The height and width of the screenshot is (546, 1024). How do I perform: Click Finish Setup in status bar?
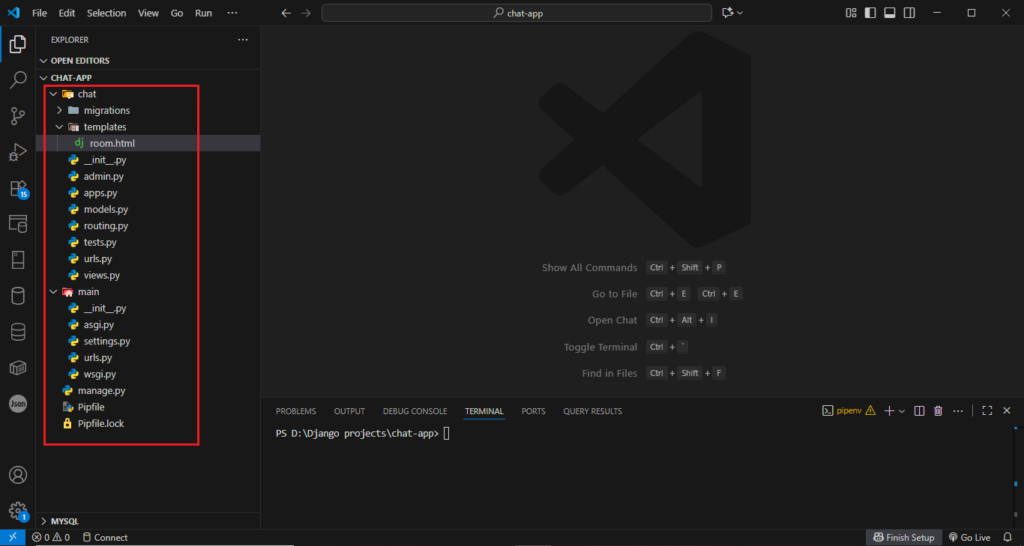904,538
